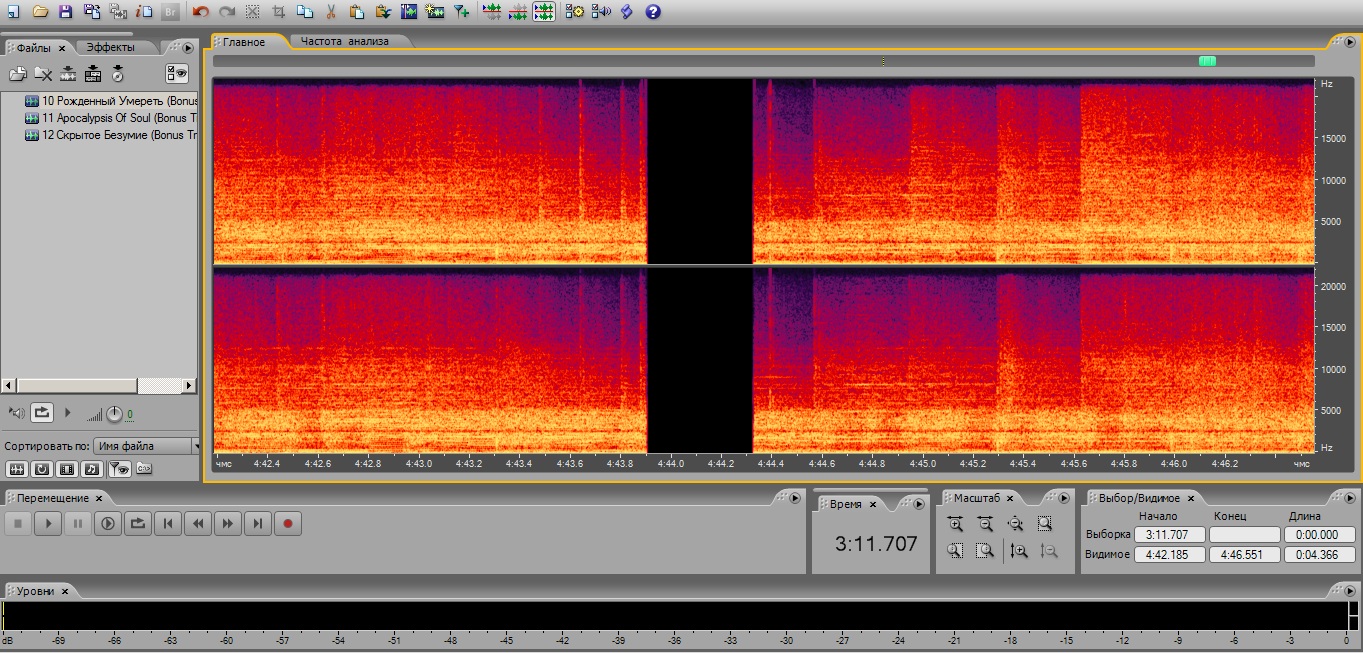Toggle the show markers filter eye button
The height and width of the screenshot is (653, 1363).
tap(118, 468)
